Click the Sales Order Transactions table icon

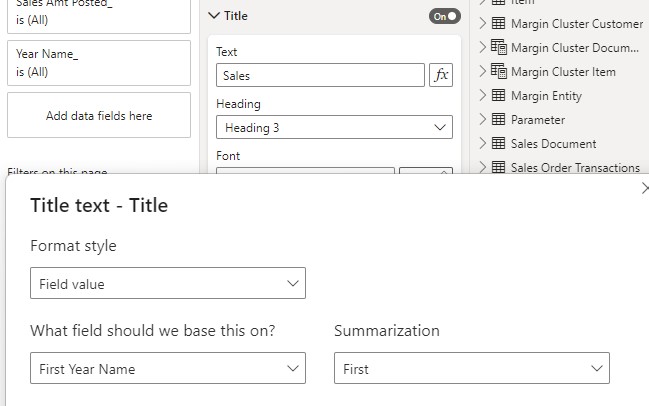pos(498,167)
